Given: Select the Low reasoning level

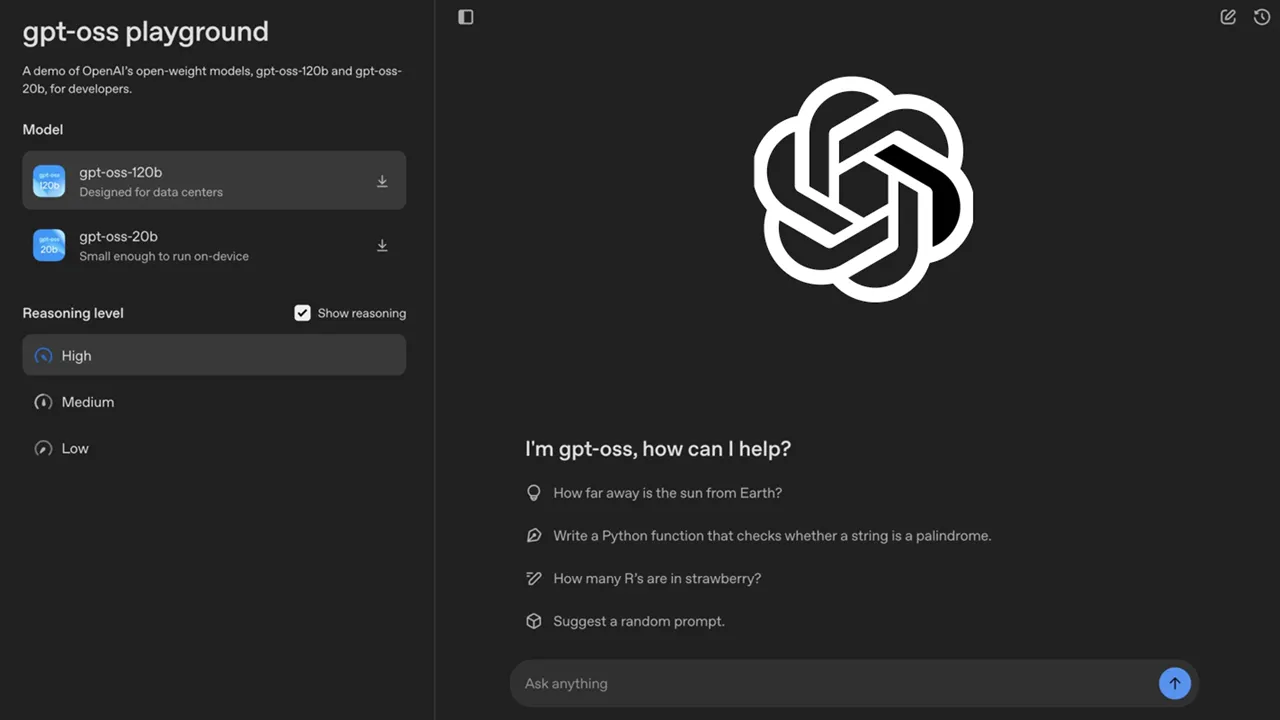Looking at the screenshot, I should coord(75,448).
